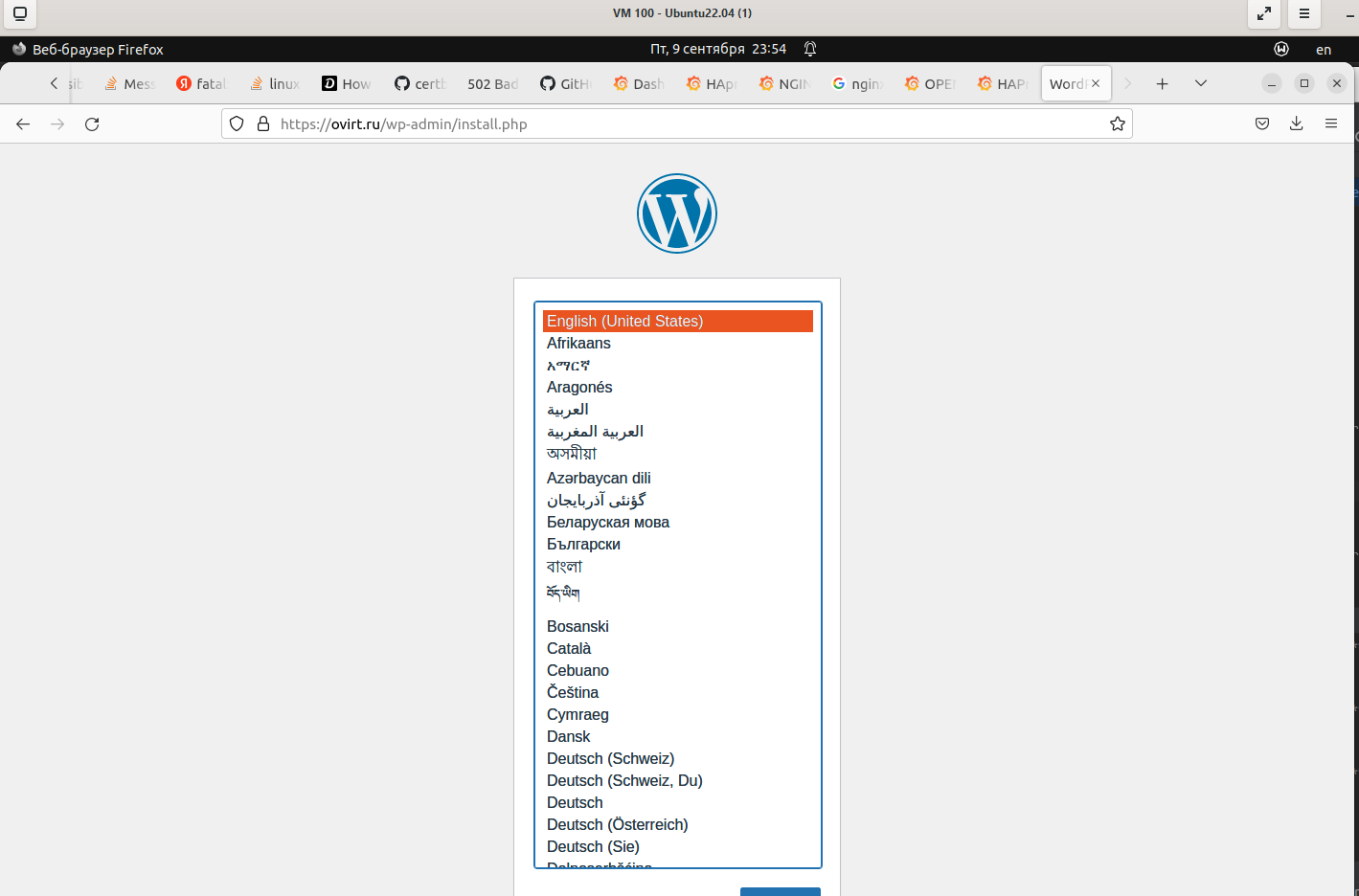Select Deutsch (Sie) language
Image resolution: width=1359 pixels, height=896 pixels.
678,846
